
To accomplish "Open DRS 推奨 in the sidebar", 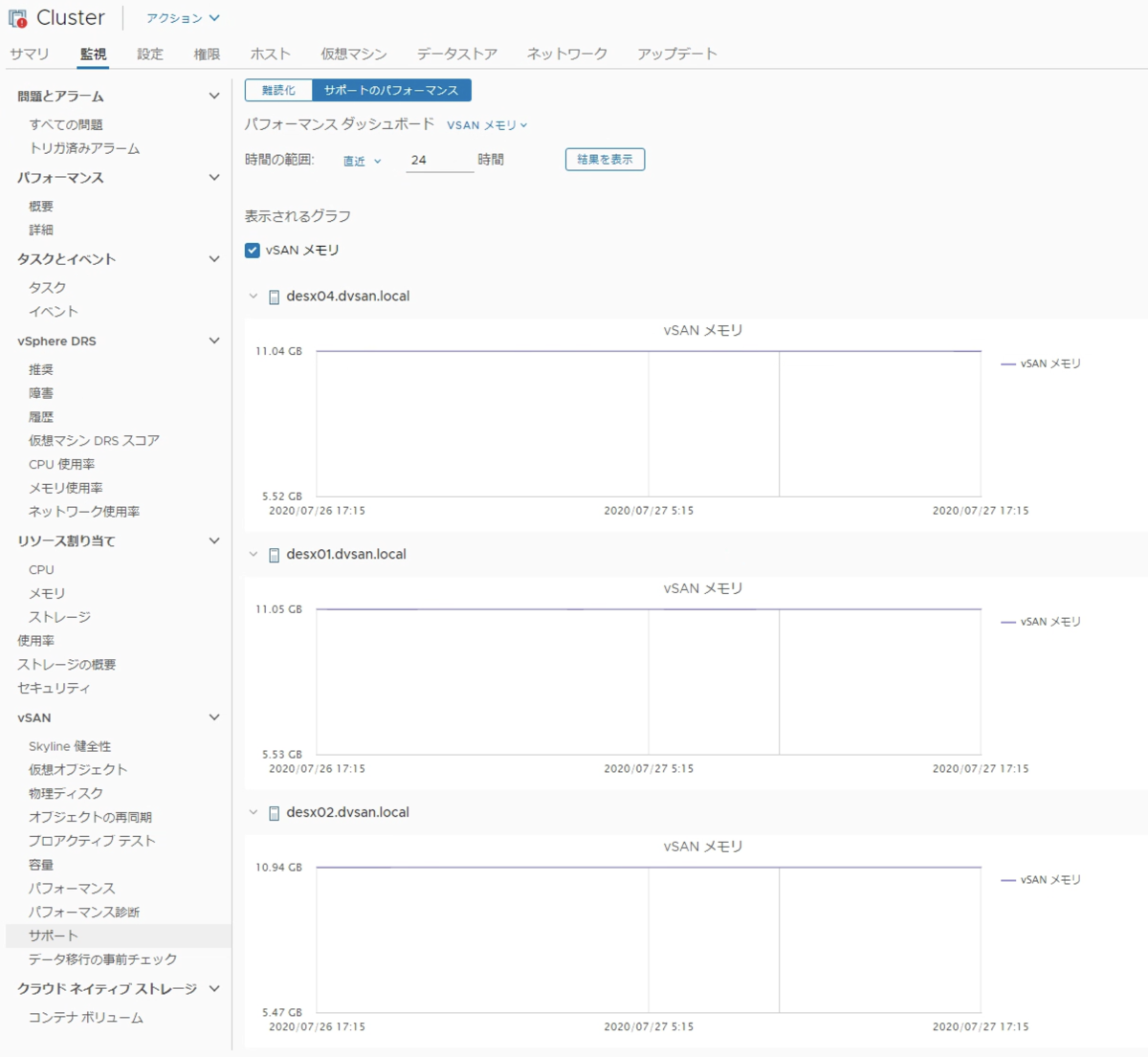I will [x=41, y=369].
